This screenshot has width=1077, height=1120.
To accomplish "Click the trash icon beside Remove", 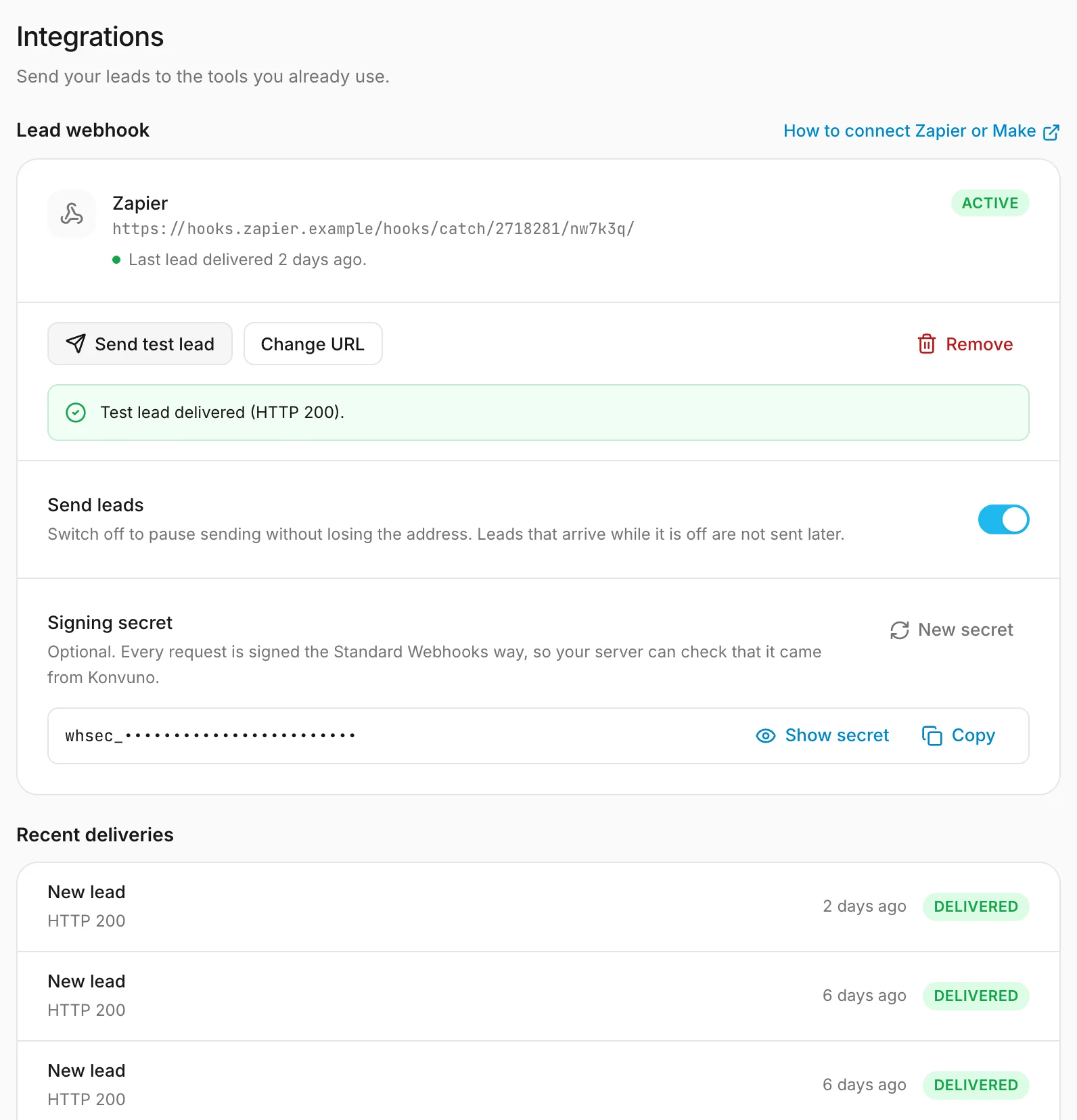I will pos(926,344).
